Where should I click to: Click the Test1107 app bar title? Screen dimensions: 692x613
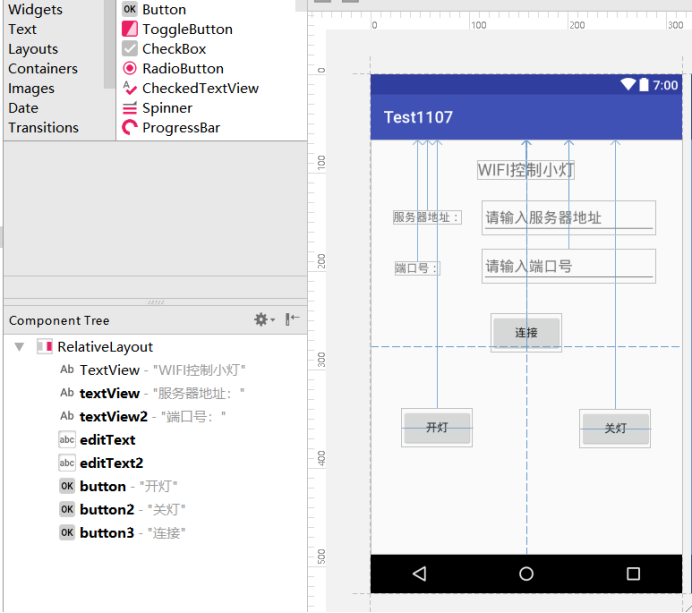[x=418, y=117]
